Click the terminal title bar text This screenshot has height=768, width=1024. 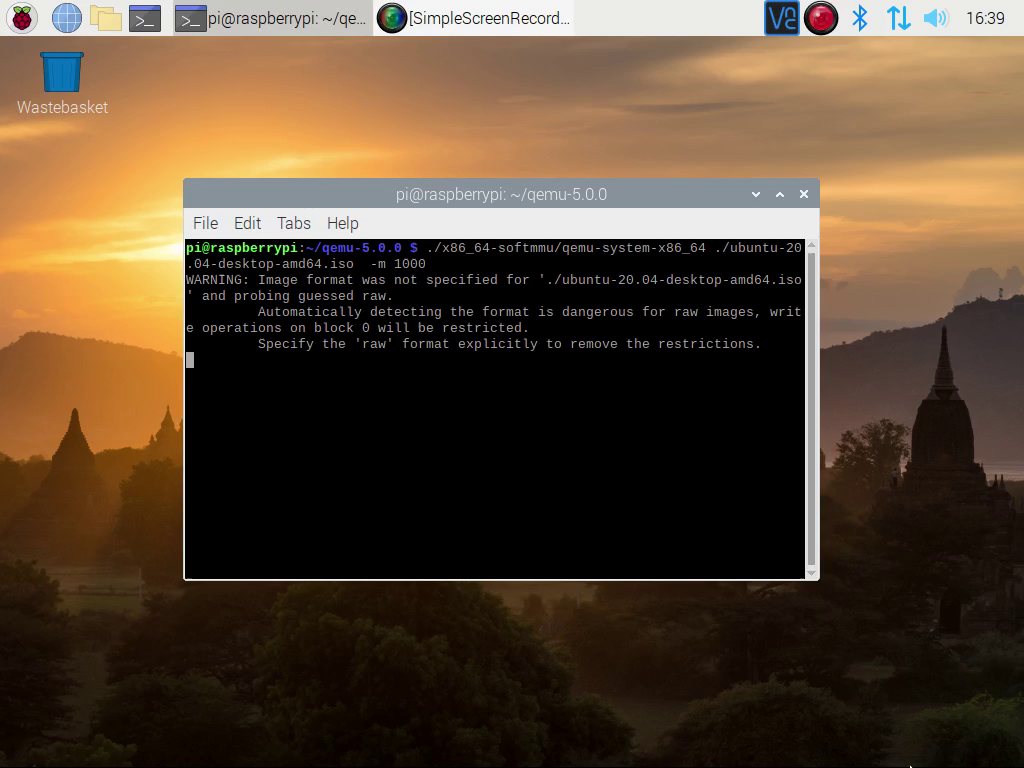tap(501, 195)
